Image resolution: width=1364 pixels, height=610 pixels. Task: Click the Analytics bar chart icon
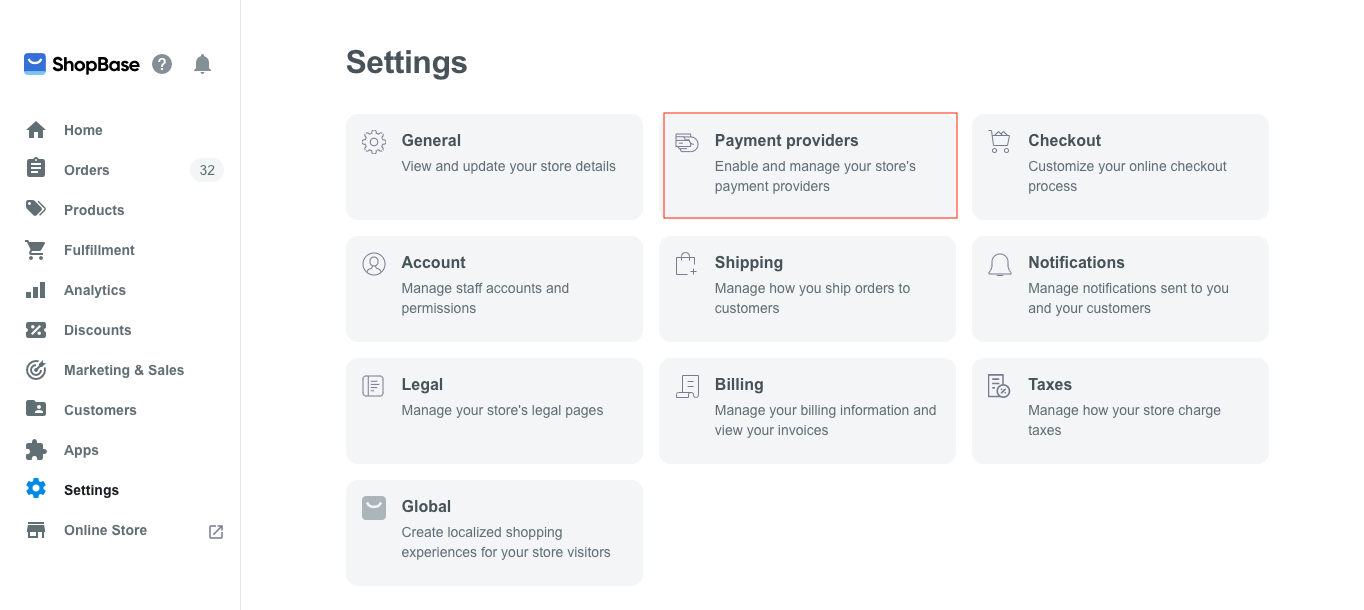coord(36,290)
